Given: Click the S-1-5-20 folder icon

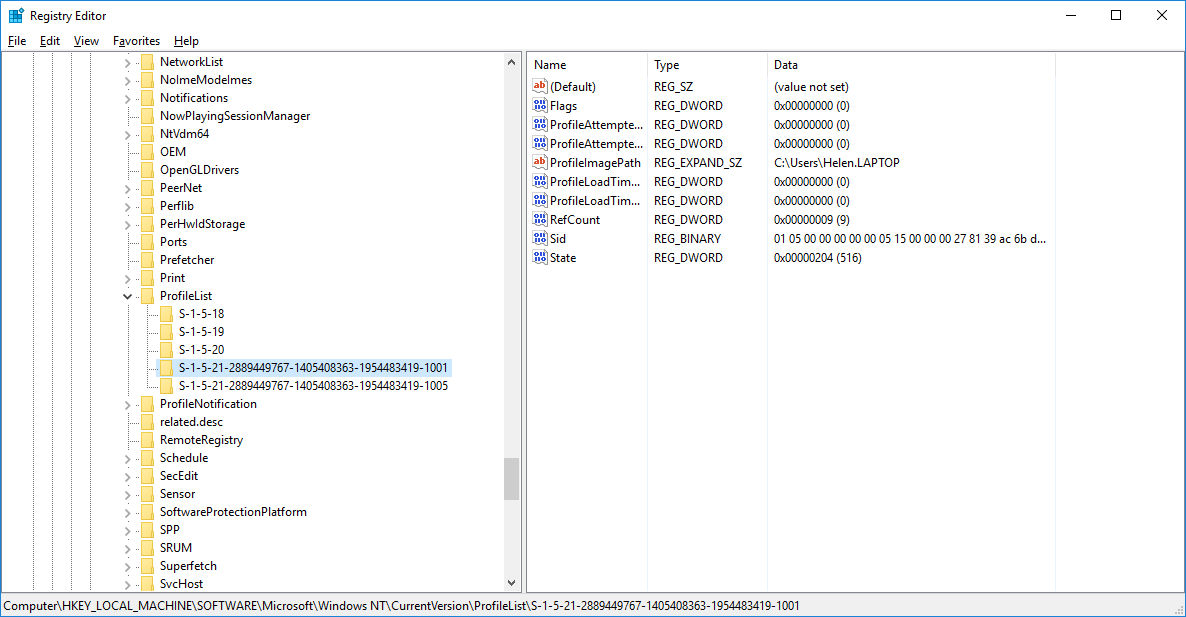Looking at the screenshot, I should tap(166, 350).
